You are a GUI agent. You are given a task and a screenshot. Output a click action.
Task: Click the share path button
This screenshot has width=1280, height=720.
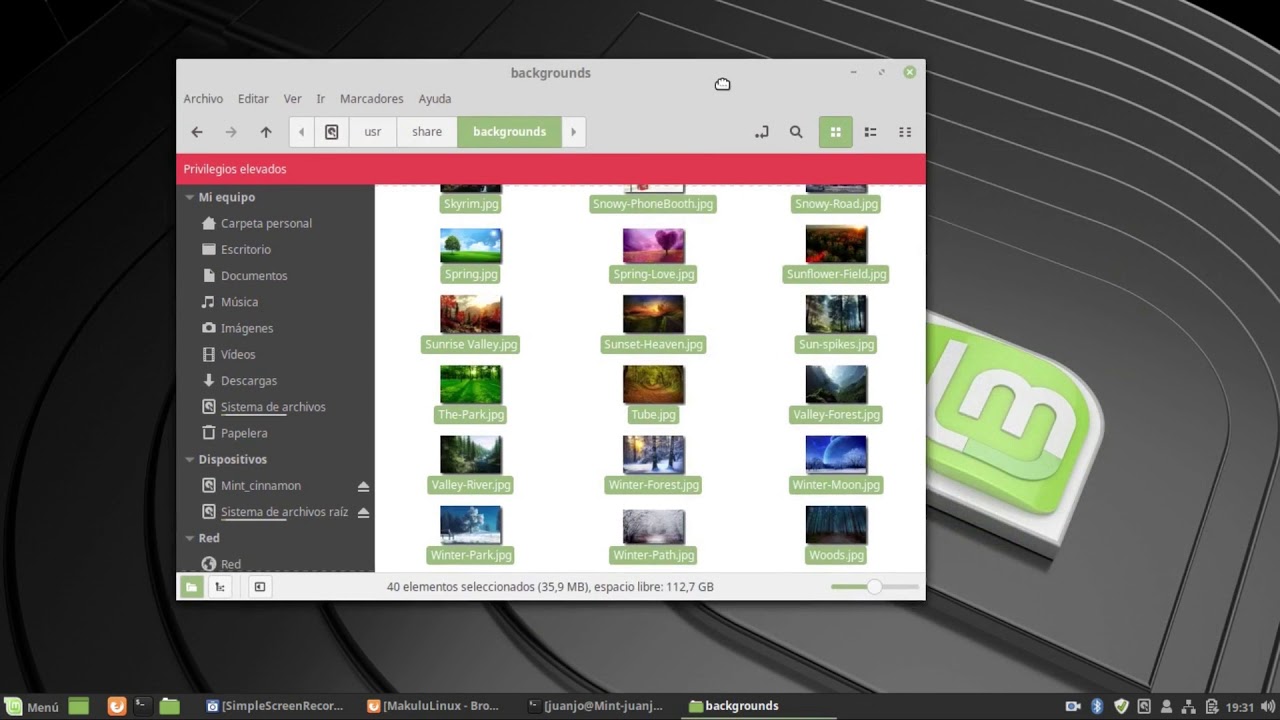click(427, 132)
